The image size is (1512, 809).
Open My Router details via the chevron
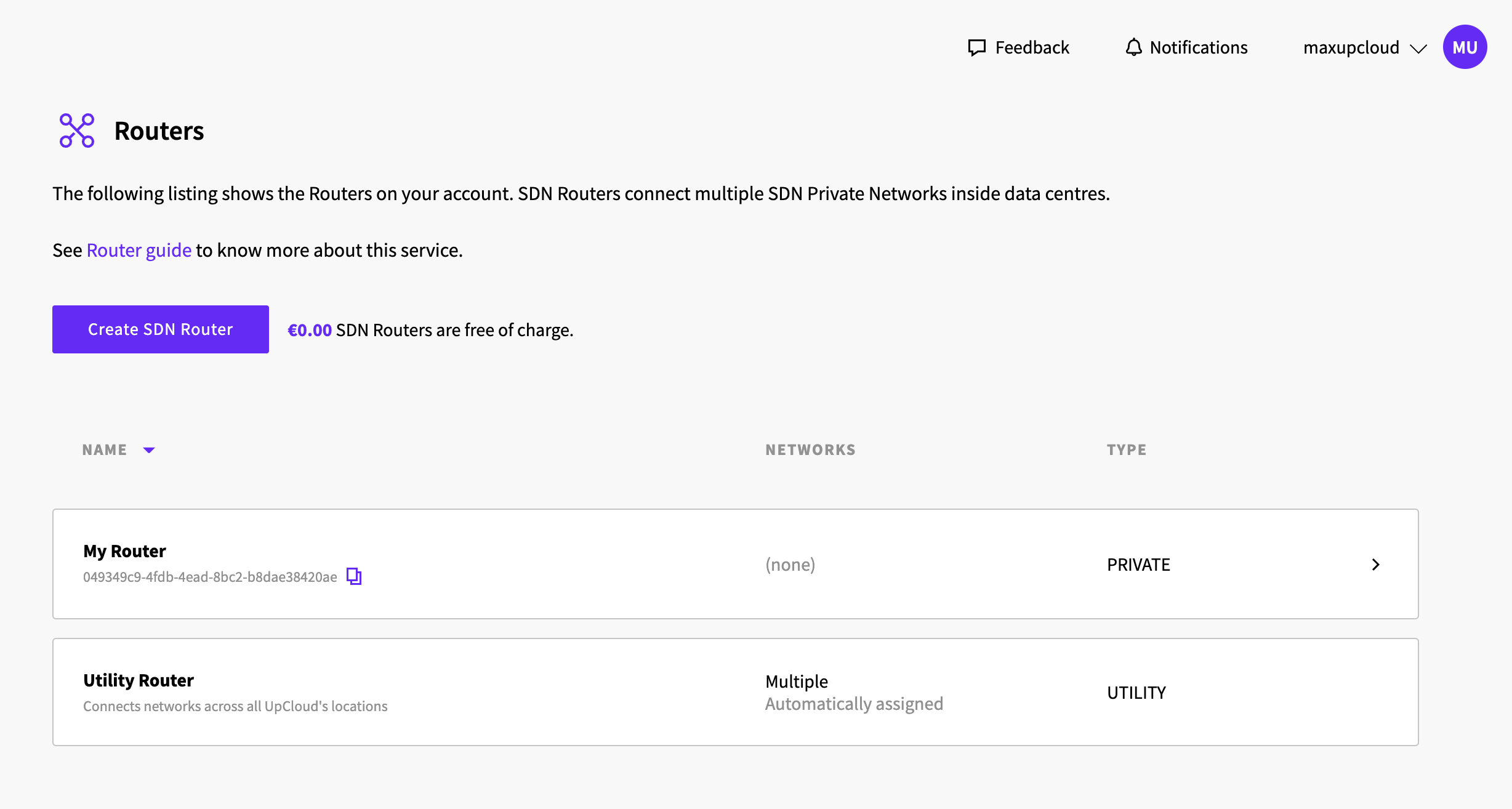tap(1376, 565)
